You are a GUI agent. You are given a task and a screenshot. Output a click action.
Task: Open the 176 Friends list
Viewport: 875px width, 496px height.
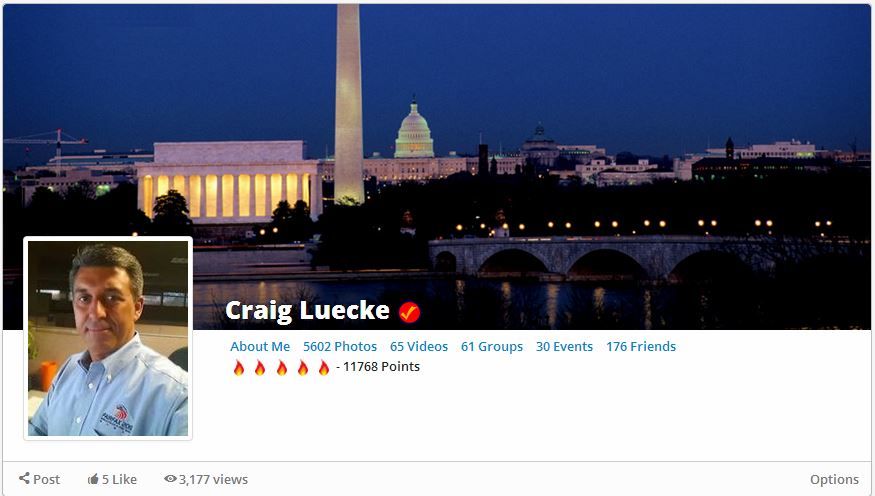coord(641,346)
